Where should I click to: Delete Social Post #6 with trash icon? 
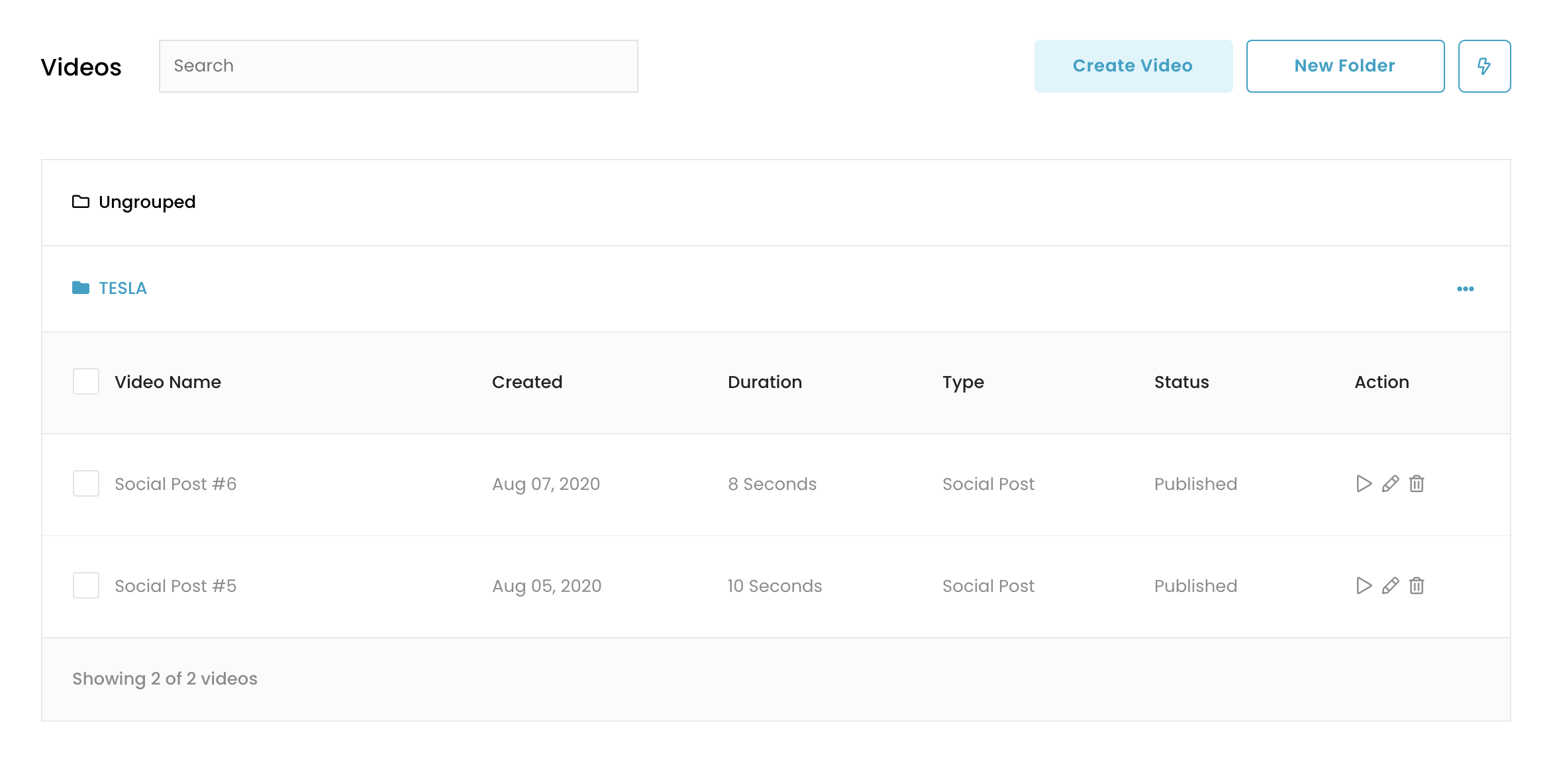1417,484
